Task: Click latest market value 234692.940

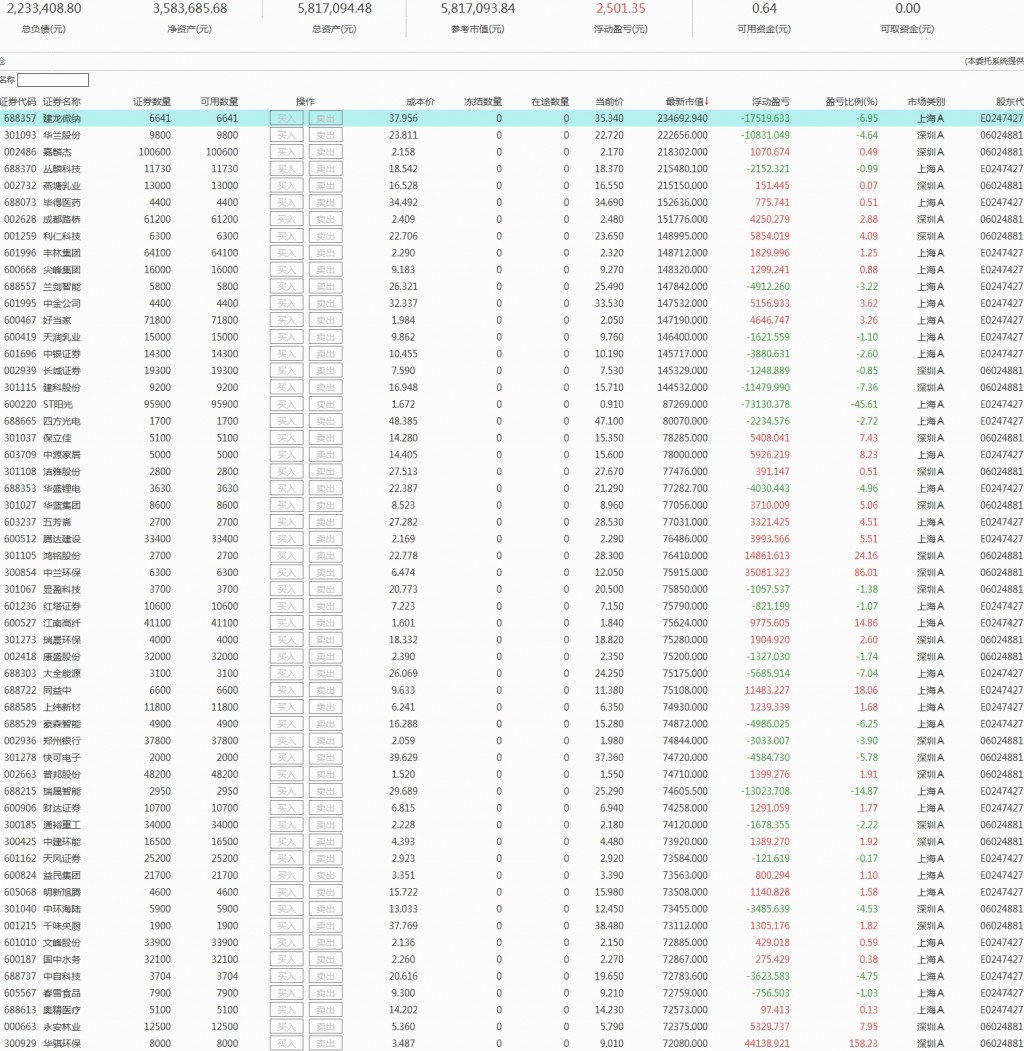Action: (x=682, y=118)
